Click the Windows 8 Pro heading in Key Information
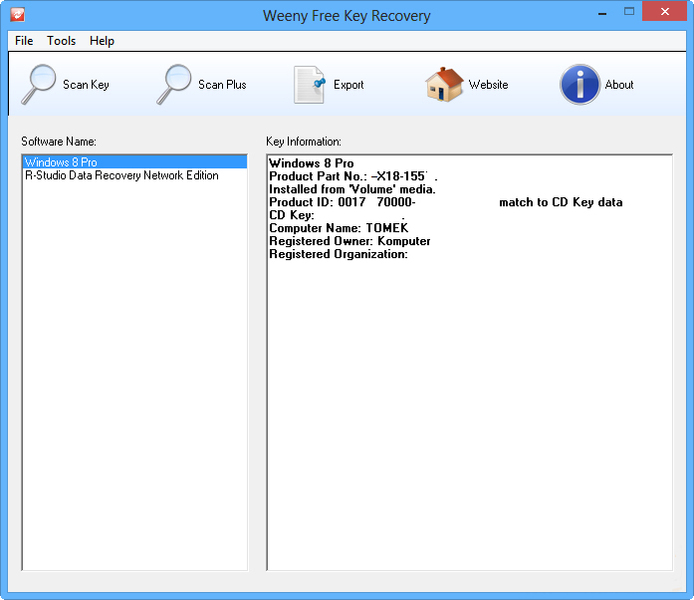 (312, 163)
